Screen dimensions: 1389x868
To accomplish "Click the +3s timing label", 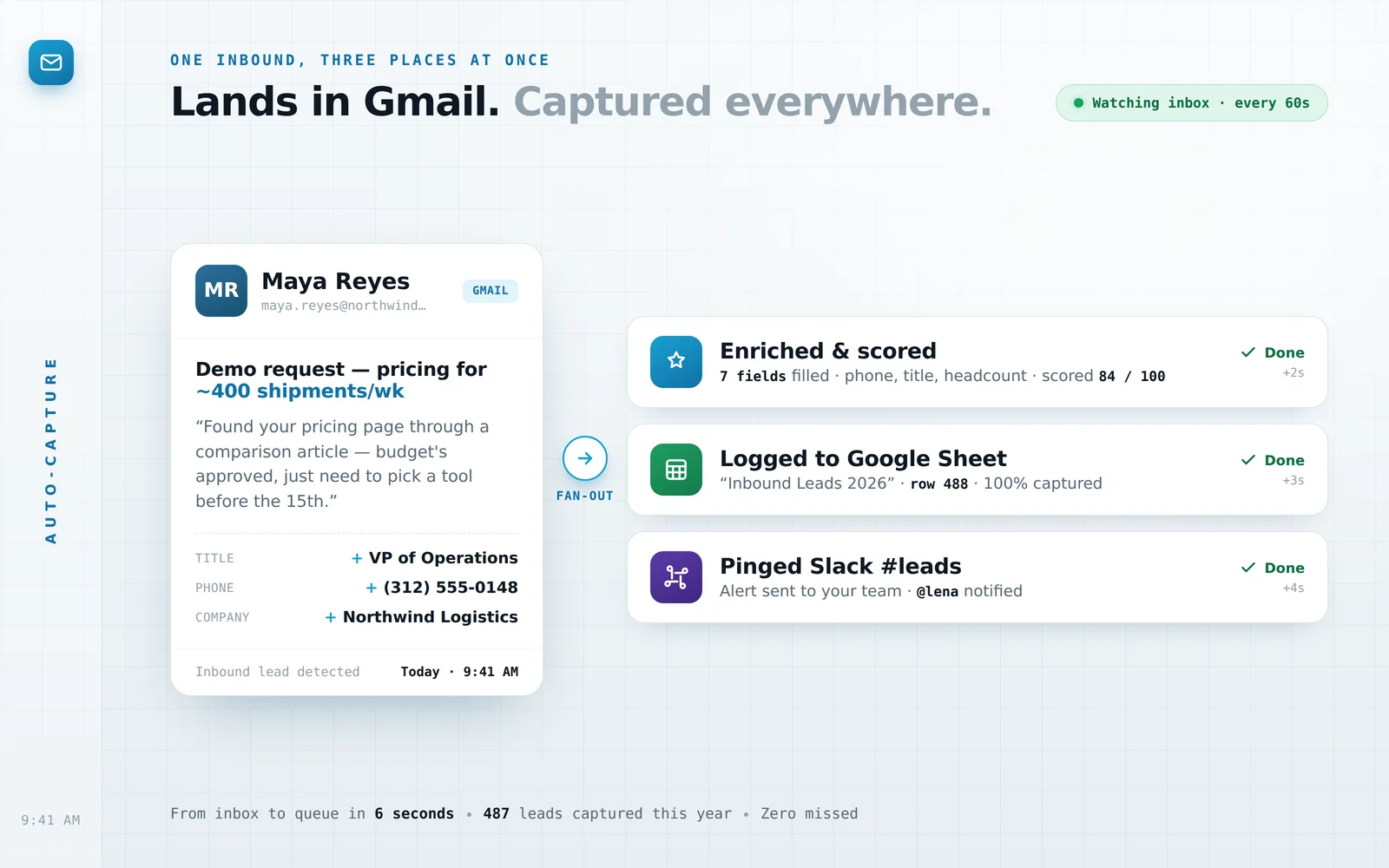I will click(x=1294, y=480).
